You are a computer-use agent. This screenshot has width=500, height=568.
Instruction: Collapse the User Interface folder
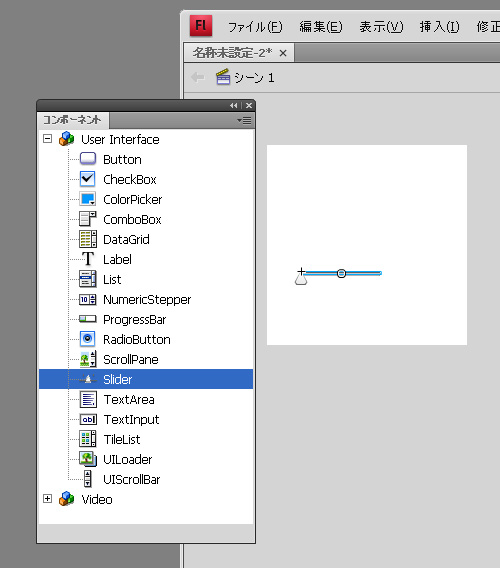pyautogui.click(x=47, y=139)
